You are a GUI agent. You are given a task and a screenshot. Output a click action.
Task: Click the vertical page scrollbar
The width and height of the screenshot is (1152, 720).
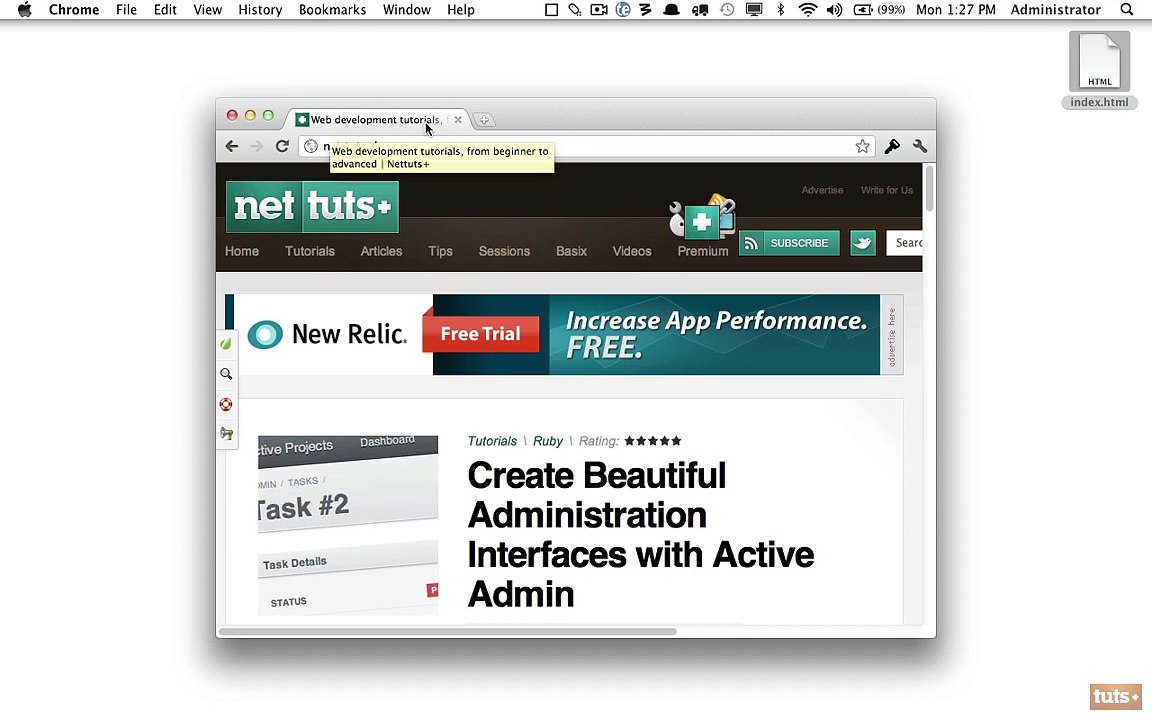click(x=929, y=189)
